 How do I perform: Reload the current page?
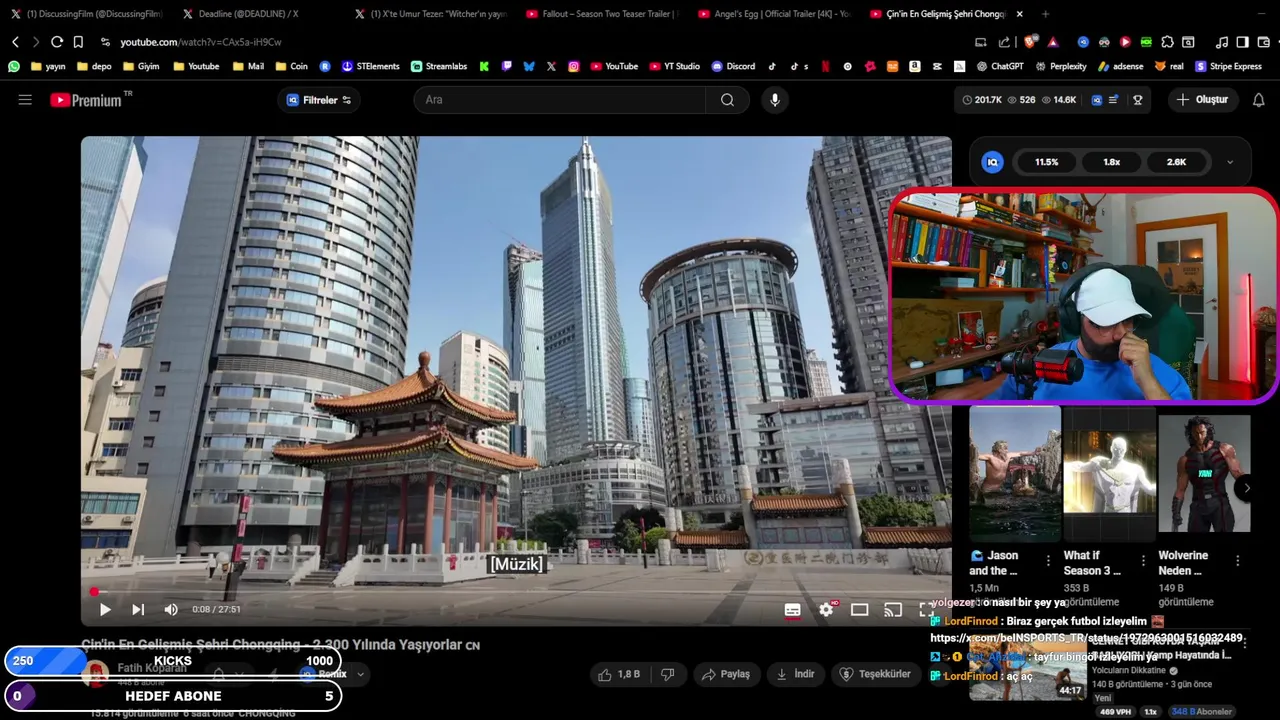click(x=57, y=42)
